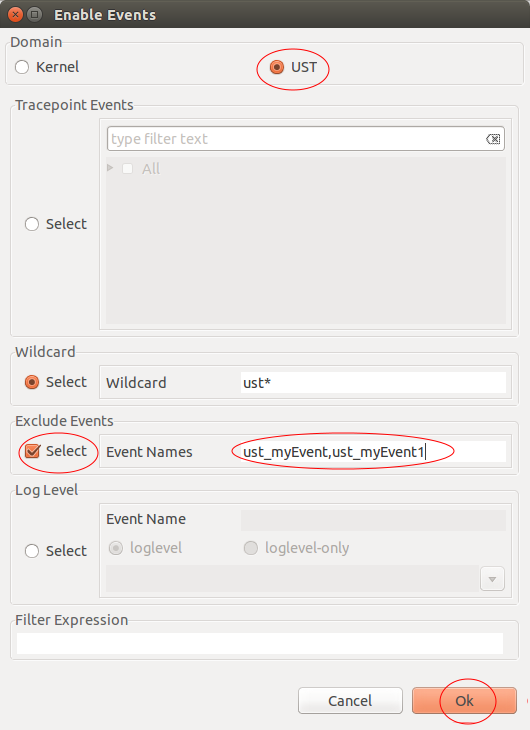Tick the All tracepoints checkbox
The height and width of the screenshot is (730, 530).
point(127,169)
